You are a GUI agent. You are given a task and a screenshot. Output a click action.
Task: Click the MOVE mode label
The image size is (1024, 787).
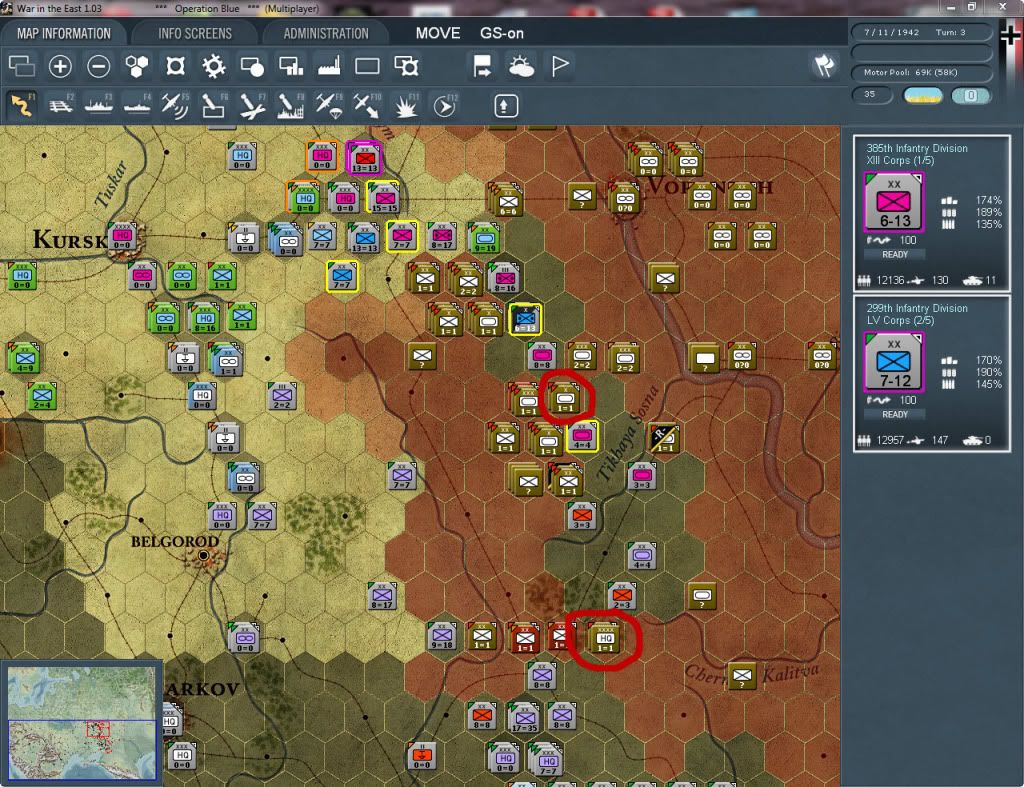click(438, 33)
